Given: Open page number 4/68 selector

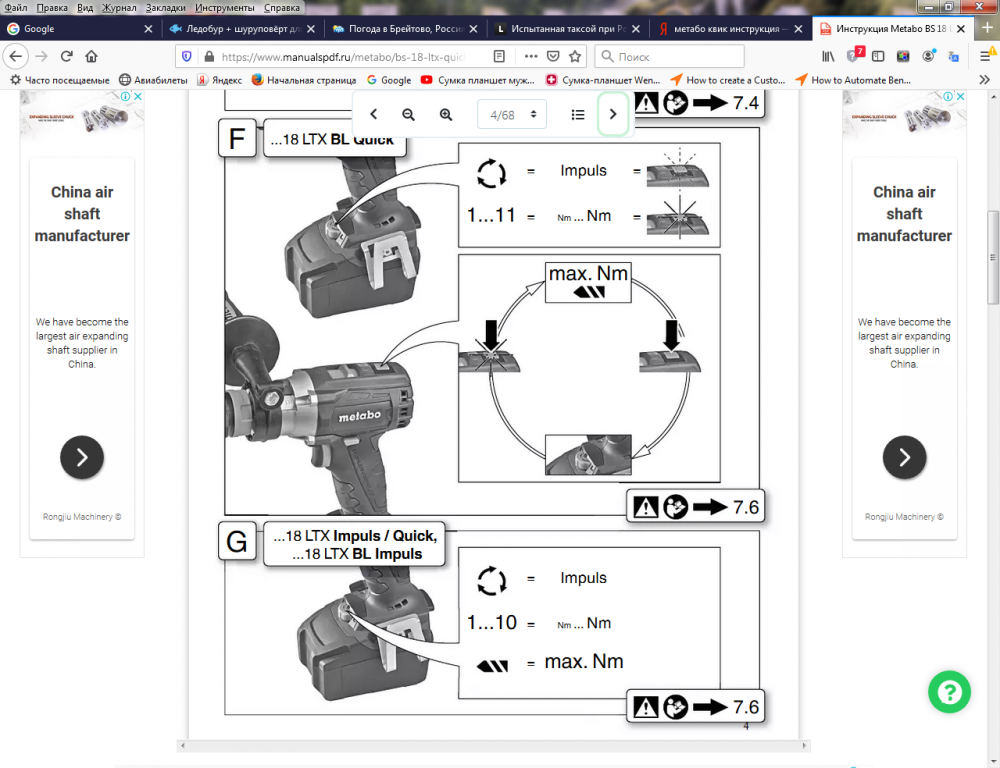Looking at the screenshot, I should pyautogui.click(x=512, y=114).
